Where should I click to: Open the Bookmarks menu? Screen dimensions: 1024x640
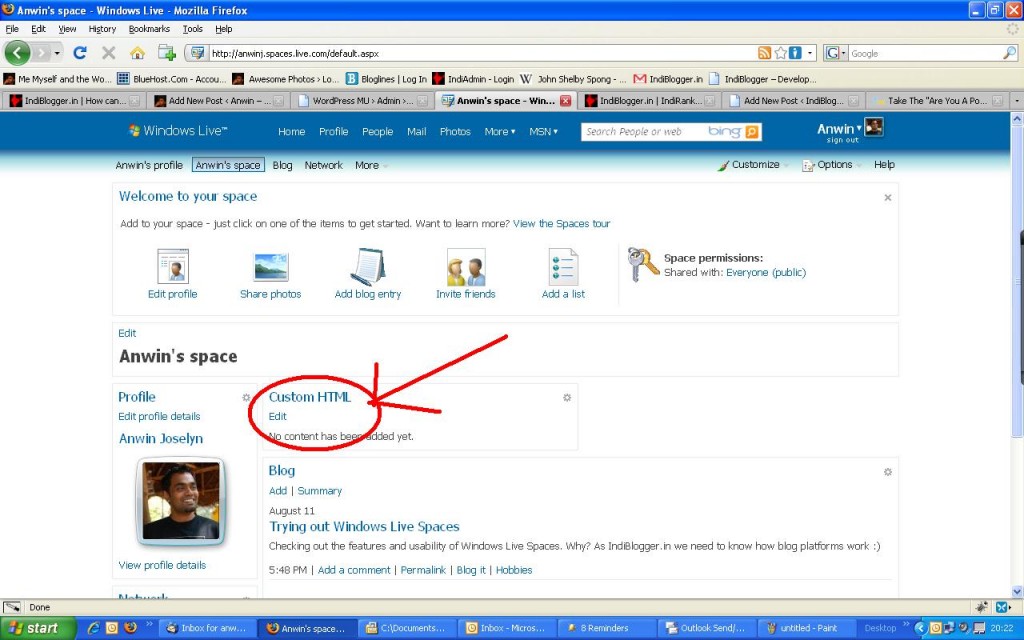coord(149,29)
